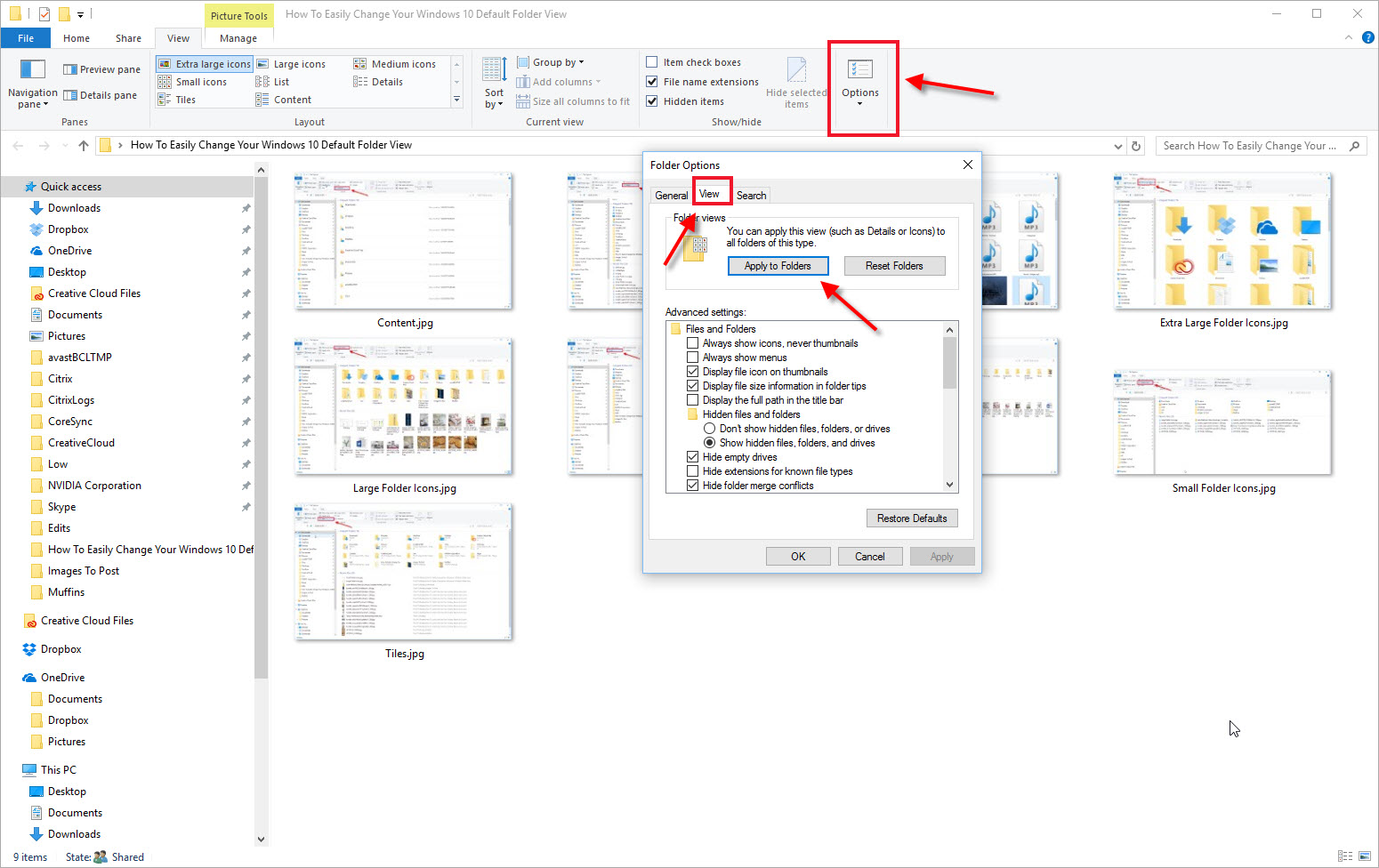Screen dimensions: 1379x868
Task: Open the Search tab in Folder Options
Action: [751, 194]
